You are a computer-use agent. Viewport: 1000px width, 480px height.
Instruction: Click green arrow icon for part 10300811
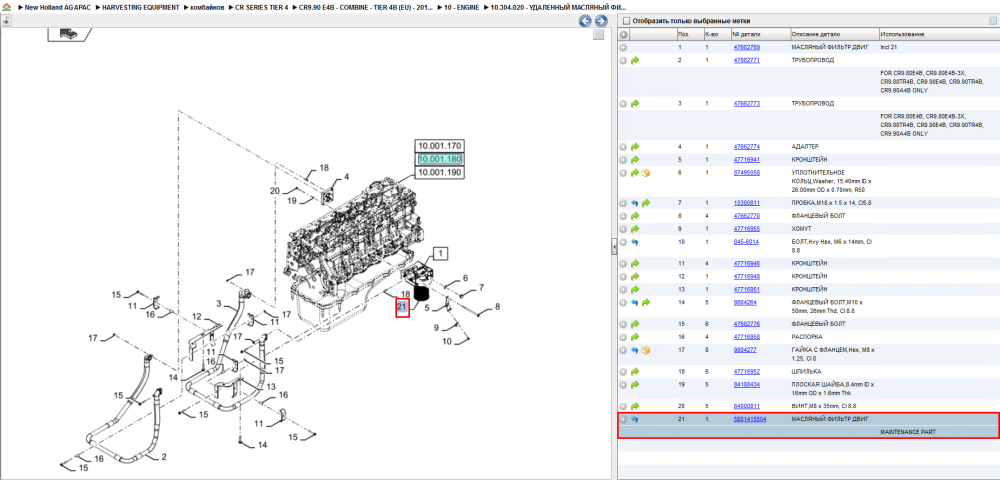click(645, 203)
